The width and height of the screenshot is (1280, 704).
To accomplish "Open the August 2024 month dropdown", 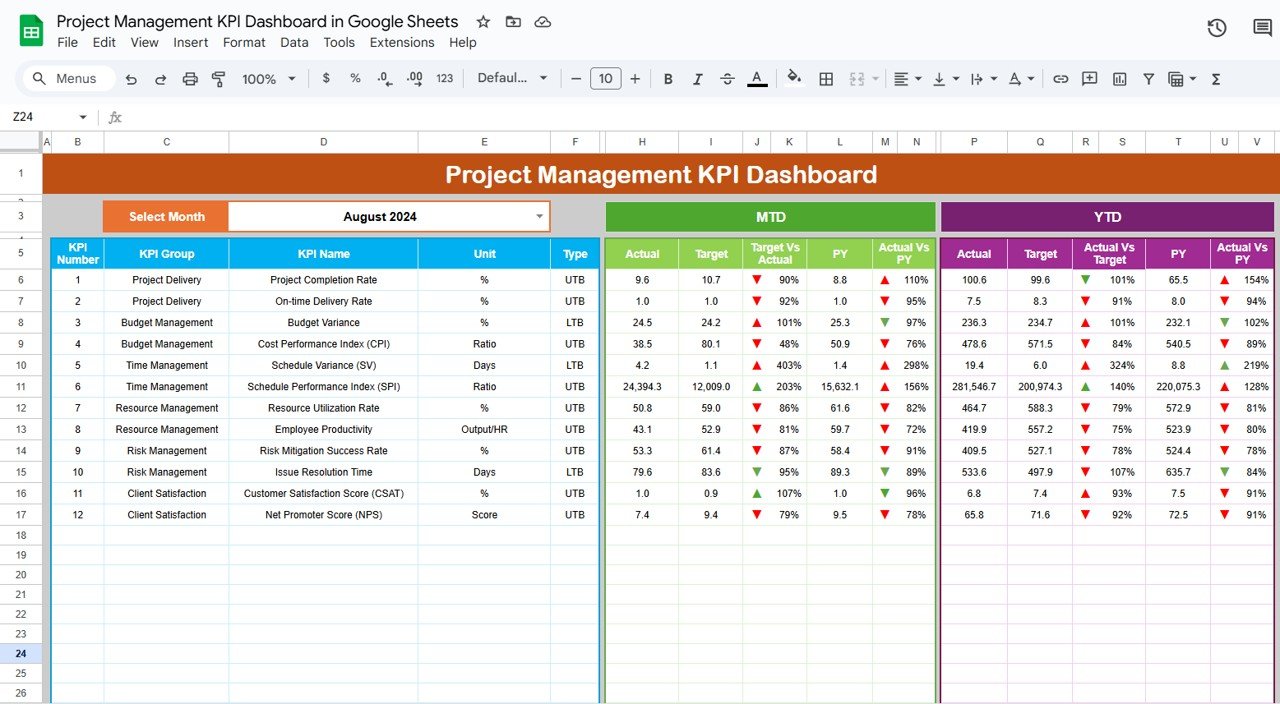I will (x=540, y=216).
